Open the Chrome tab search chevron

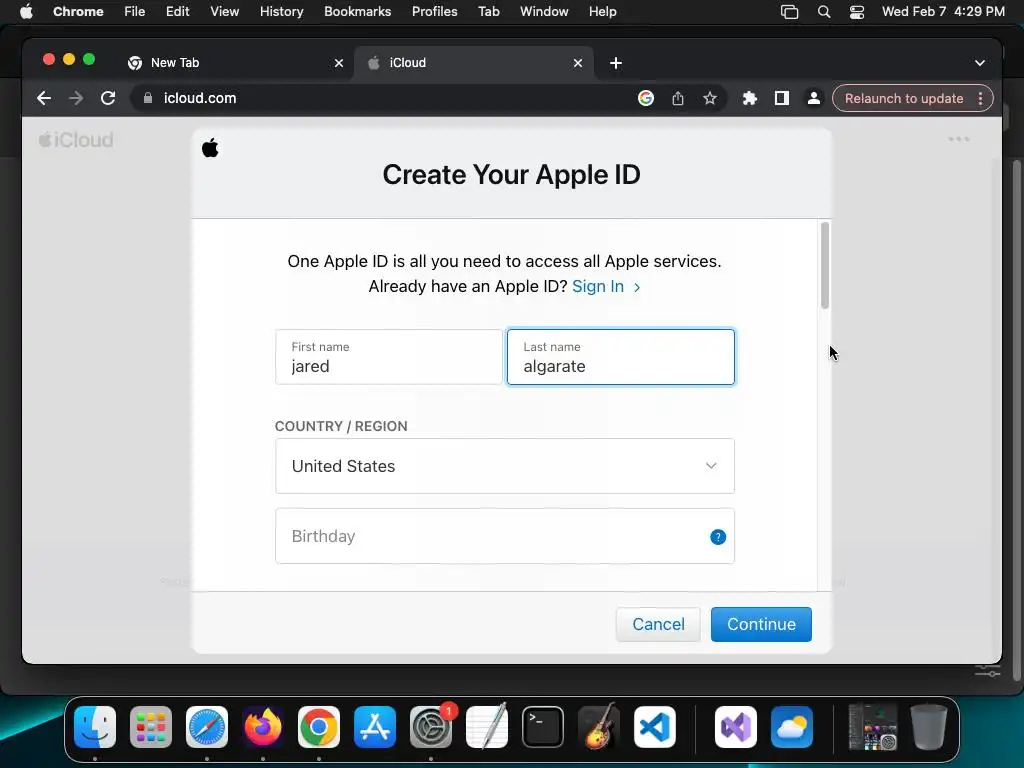pyautogui.click(x=980, y=63)
